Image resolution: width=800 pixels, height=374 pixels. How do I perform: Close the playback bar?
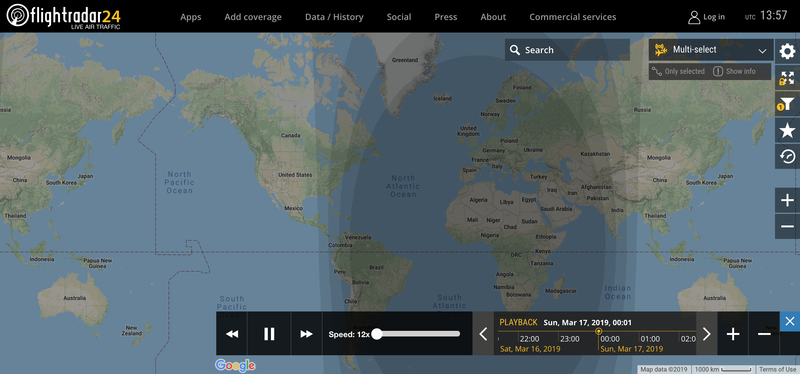pyautogui.click(x=790, y=321)
